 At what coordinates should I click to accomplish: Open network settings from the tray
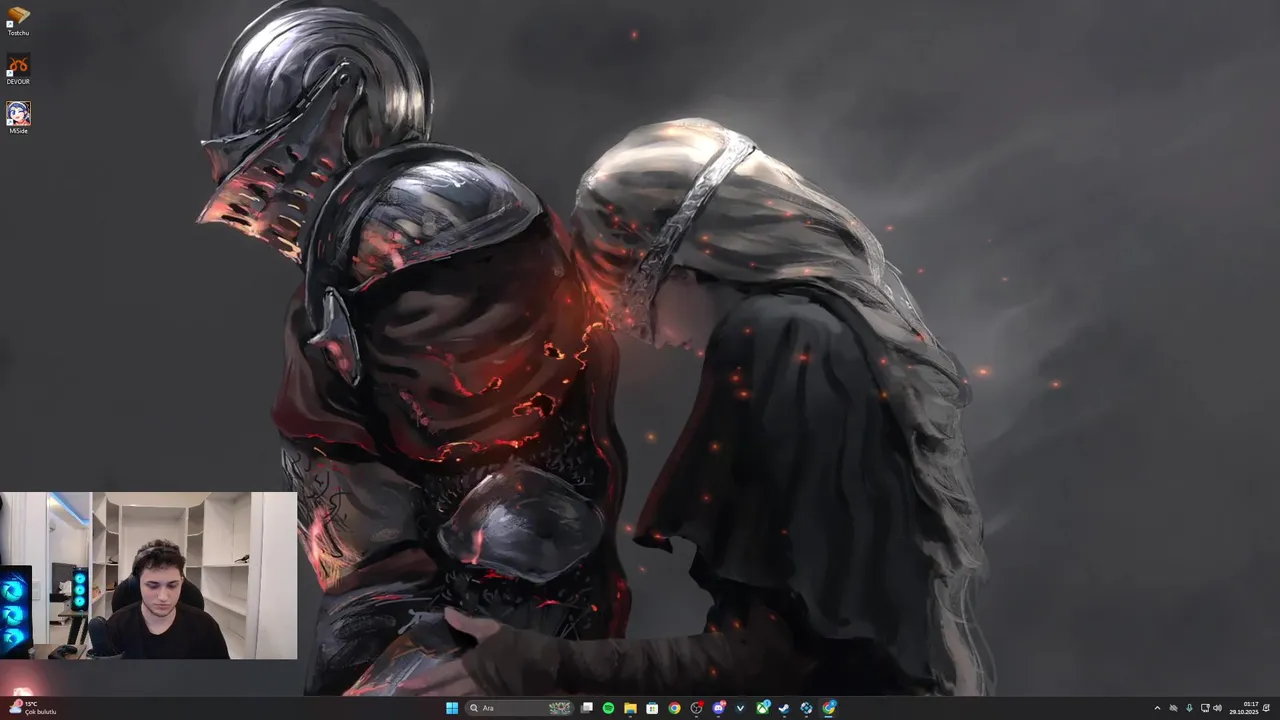pos(1204,708)
